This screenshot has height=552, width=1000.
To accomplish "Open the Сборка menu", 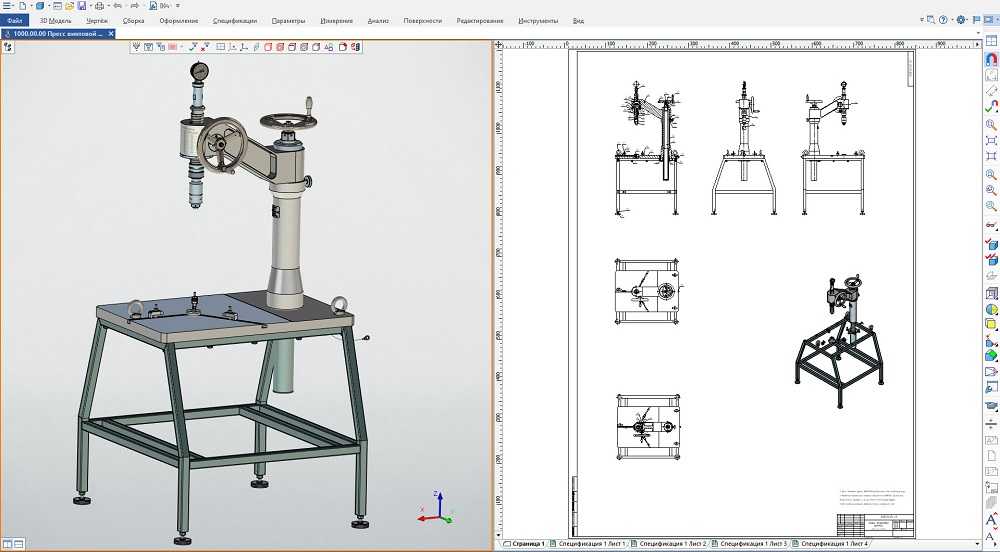I will pyautogui.click(x=133, y=20).
